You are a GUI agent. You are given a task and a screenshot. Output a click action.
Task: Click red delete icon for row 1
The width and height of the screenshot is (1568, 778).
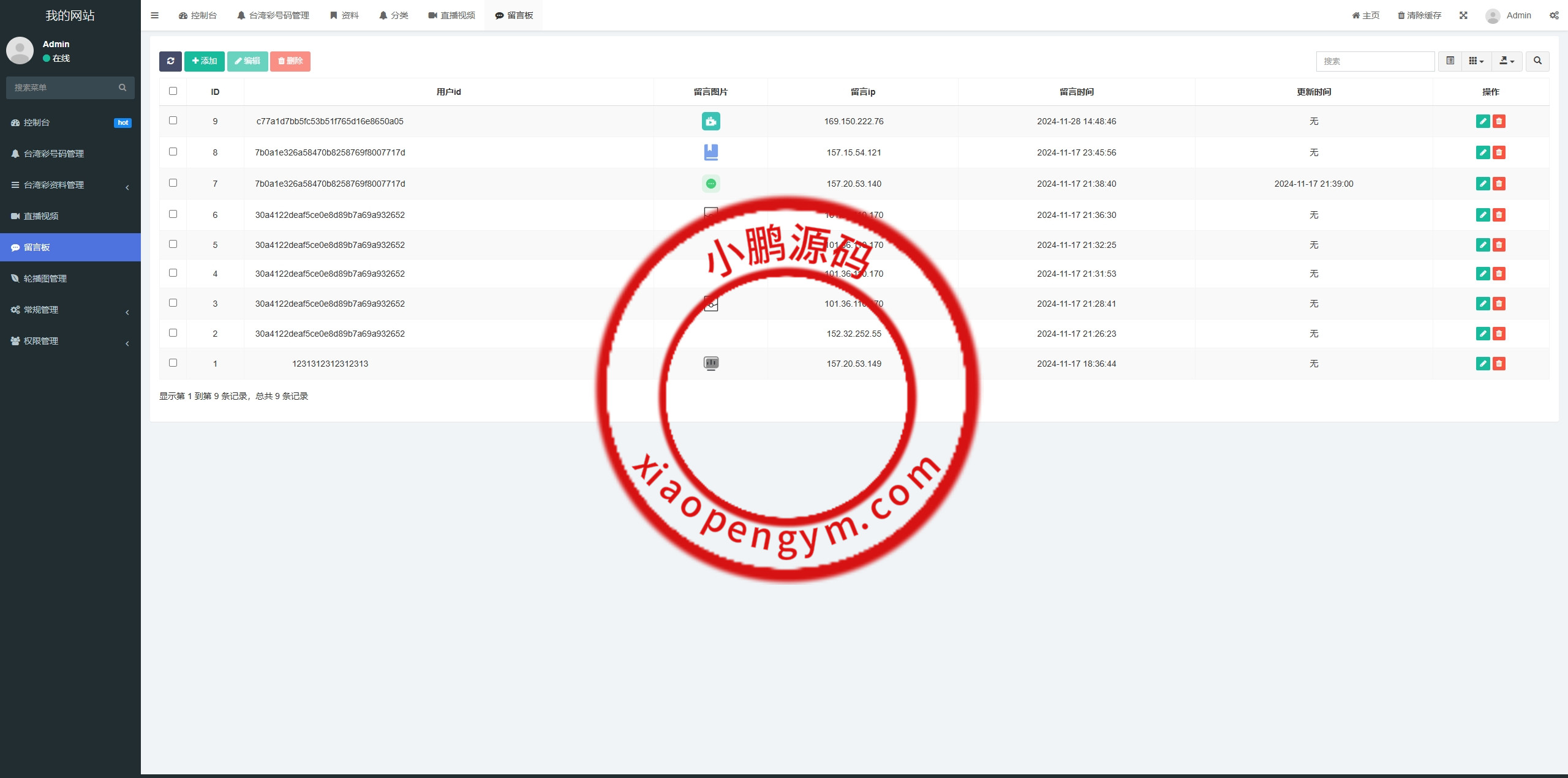(x=1499, y=364)
